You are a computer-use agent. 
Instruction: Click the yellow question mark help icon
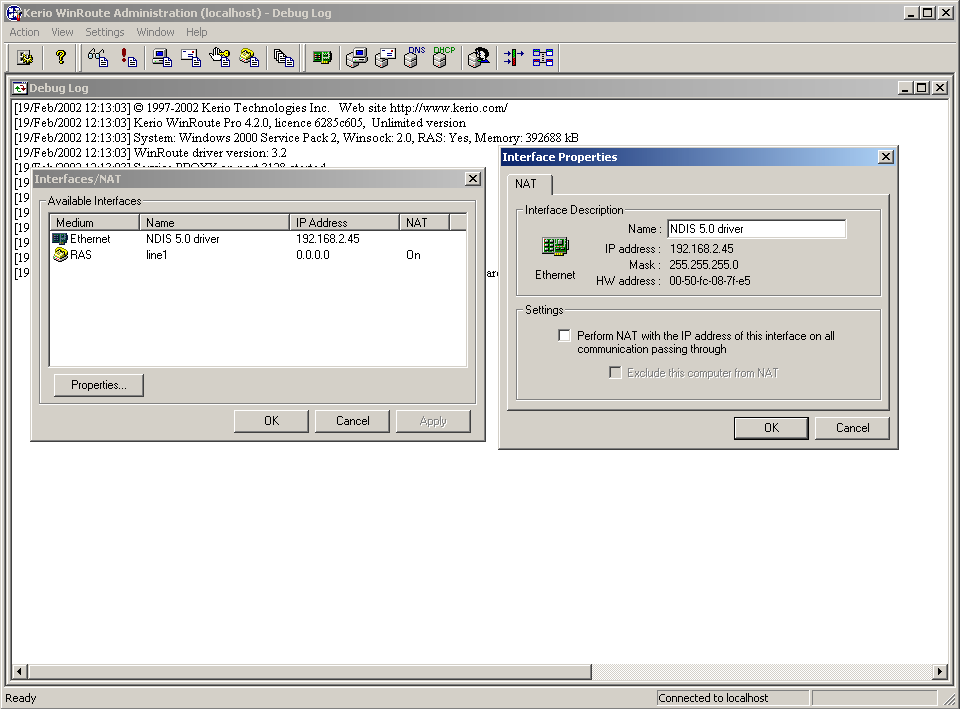(61, 58)
